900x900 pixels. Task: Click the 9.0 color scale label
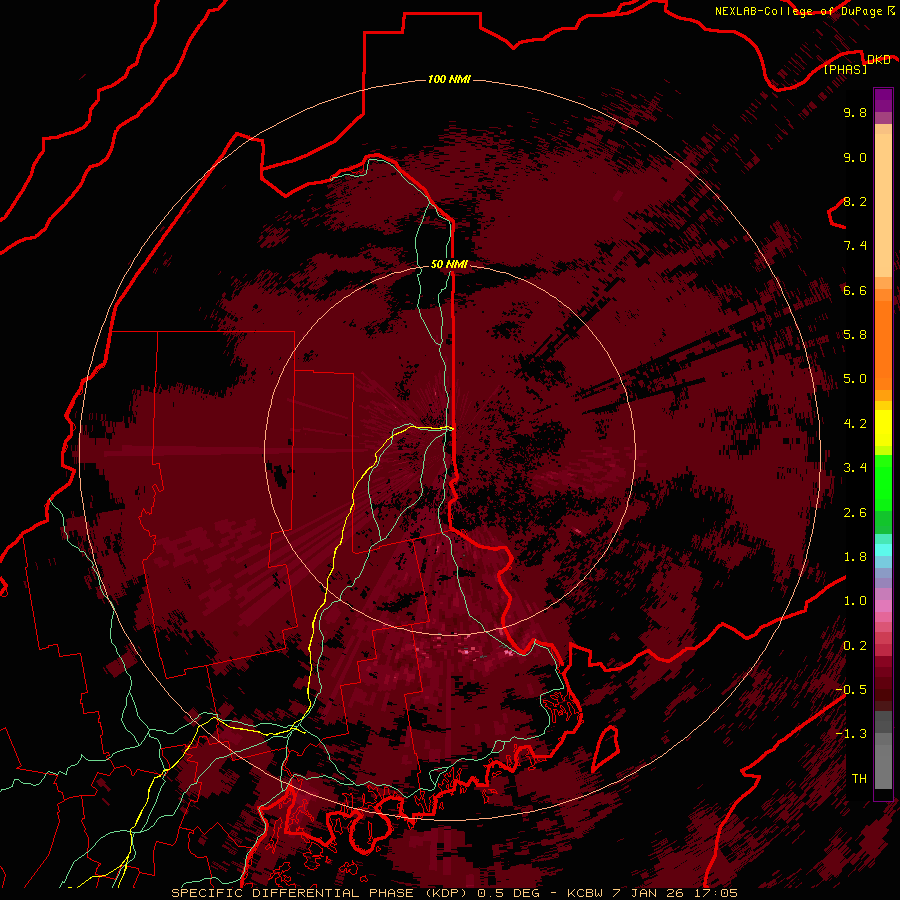pos(855,157)
